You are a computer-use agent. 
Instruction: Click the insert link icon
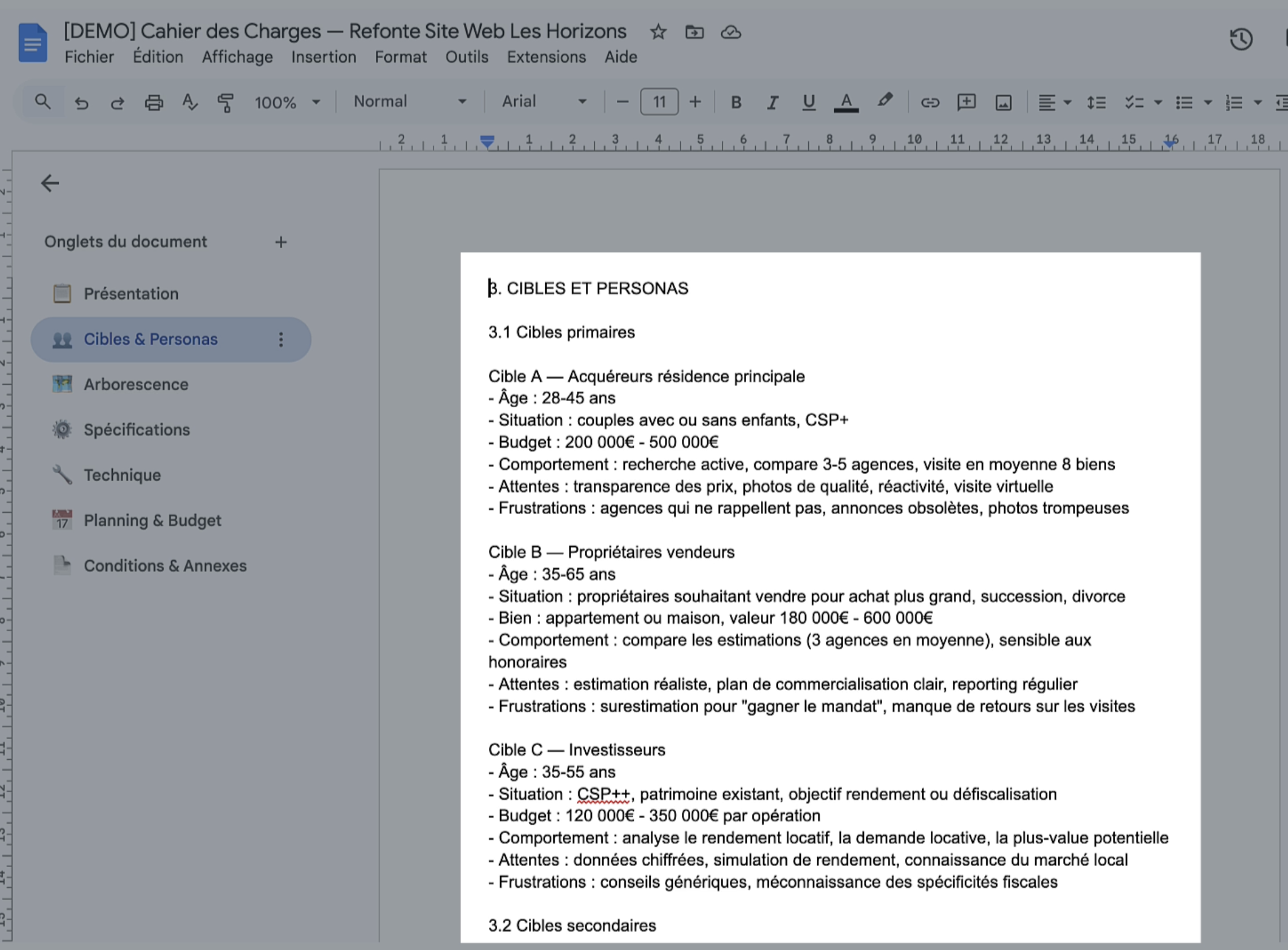[x=930, y=102]
